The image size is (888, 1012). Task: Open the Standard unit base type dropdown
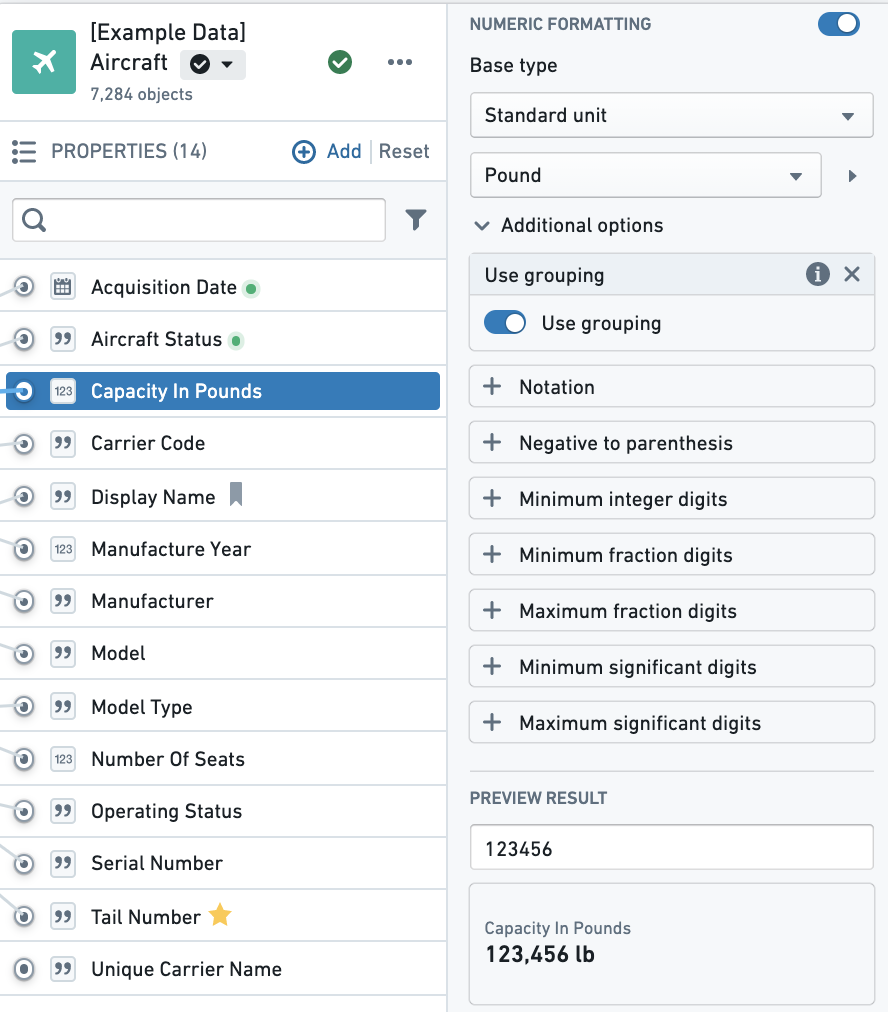672,115
